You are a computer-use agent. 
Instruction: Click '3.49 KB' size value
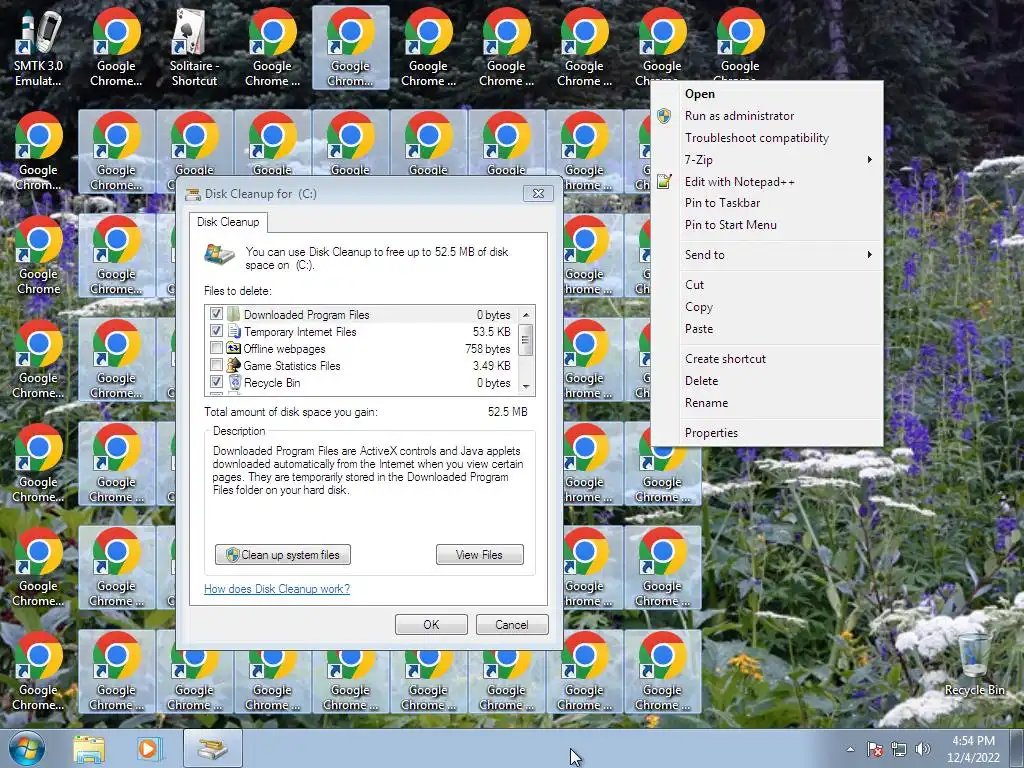coord(492,366)
